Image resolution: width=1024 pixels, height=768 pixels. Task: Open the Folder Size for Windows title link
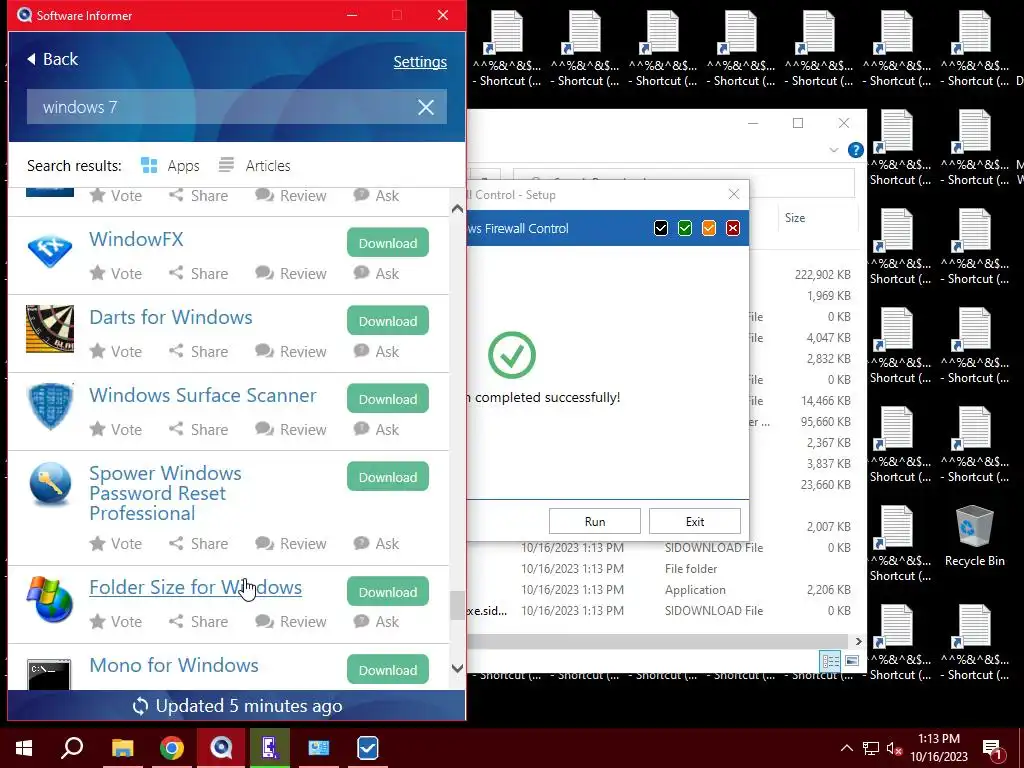tap(195, 587)
